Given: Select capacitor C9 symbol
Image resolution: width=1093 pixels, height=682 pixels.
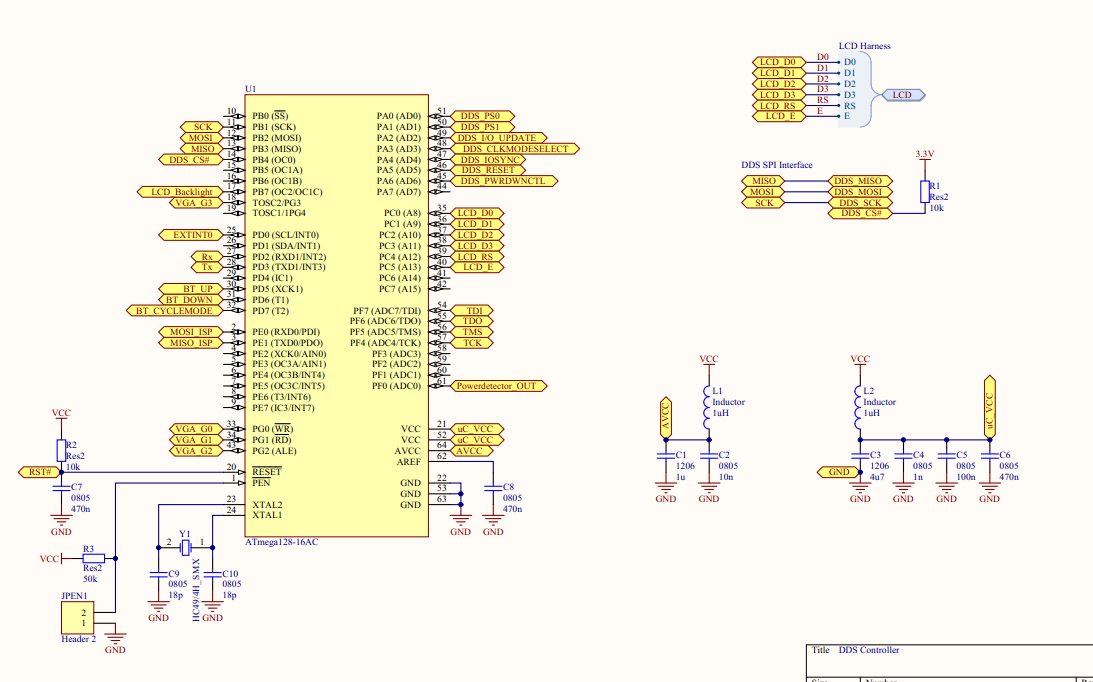Looking at the screenshot, I should pyautogui.click(x=158, y=575).
